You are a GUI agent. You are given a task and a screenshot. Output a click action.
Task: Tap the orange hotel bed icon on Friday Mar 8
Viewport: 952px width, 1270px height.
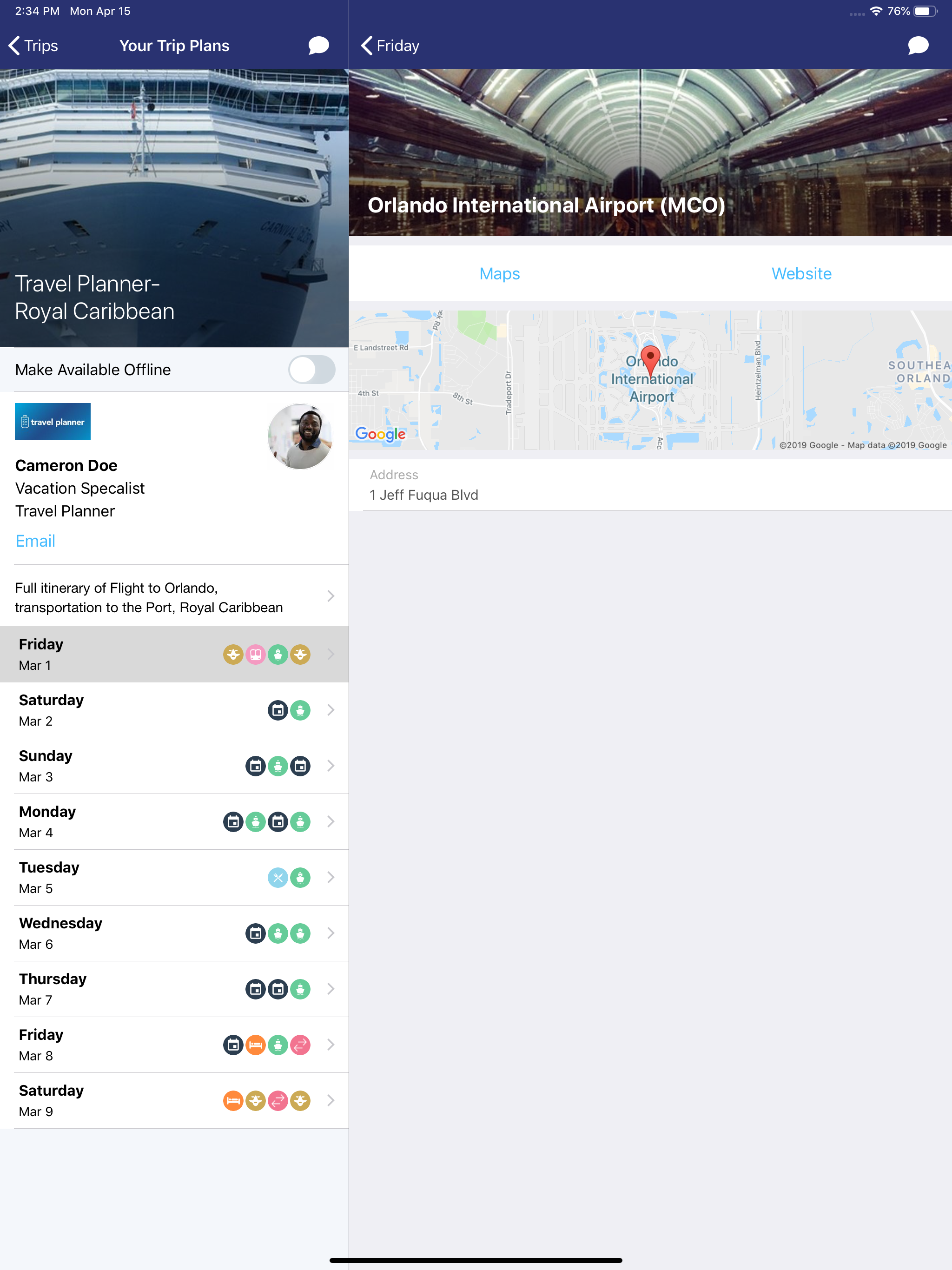click(x=256, y=1045)
